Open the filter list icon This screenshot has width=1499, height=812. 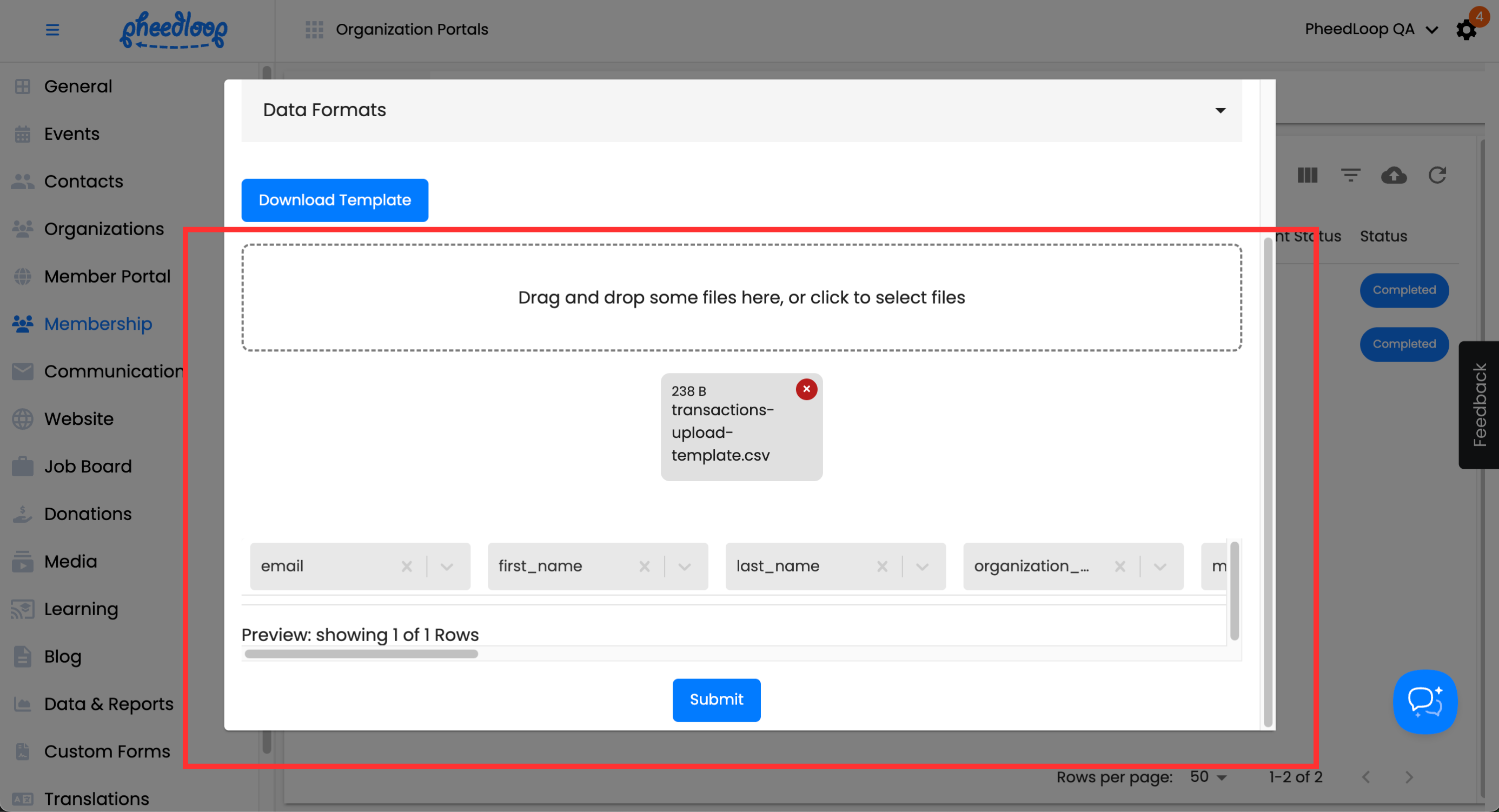1350,175
